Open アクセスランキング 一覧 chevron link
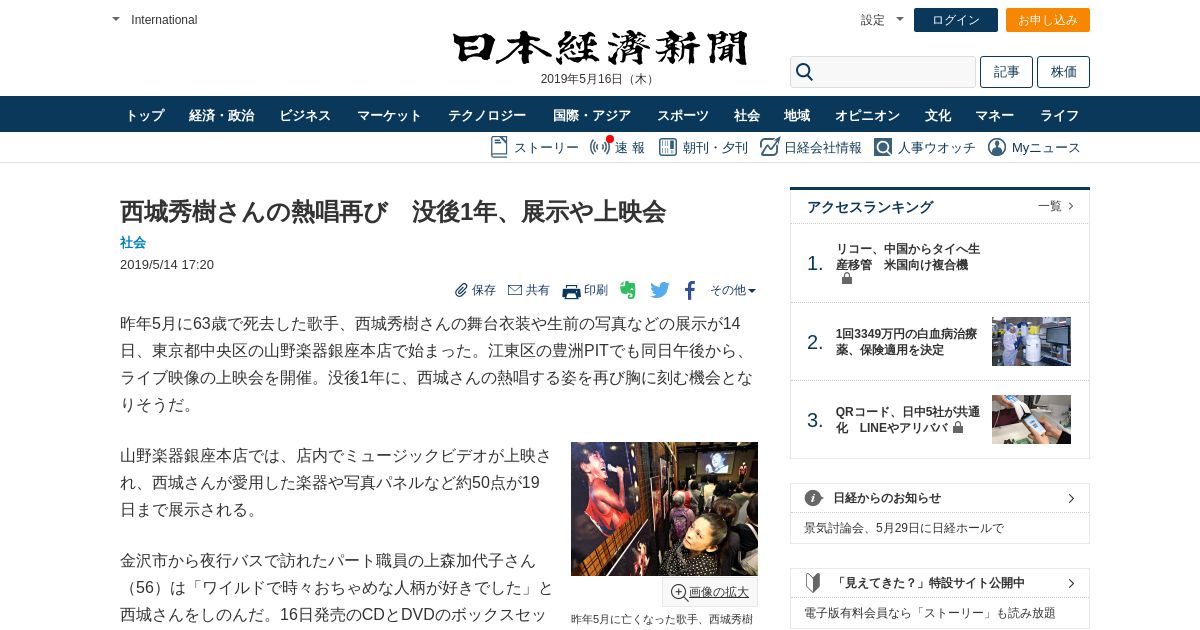This screenshot has width=1200, height=630. (x=1056, y=206)
